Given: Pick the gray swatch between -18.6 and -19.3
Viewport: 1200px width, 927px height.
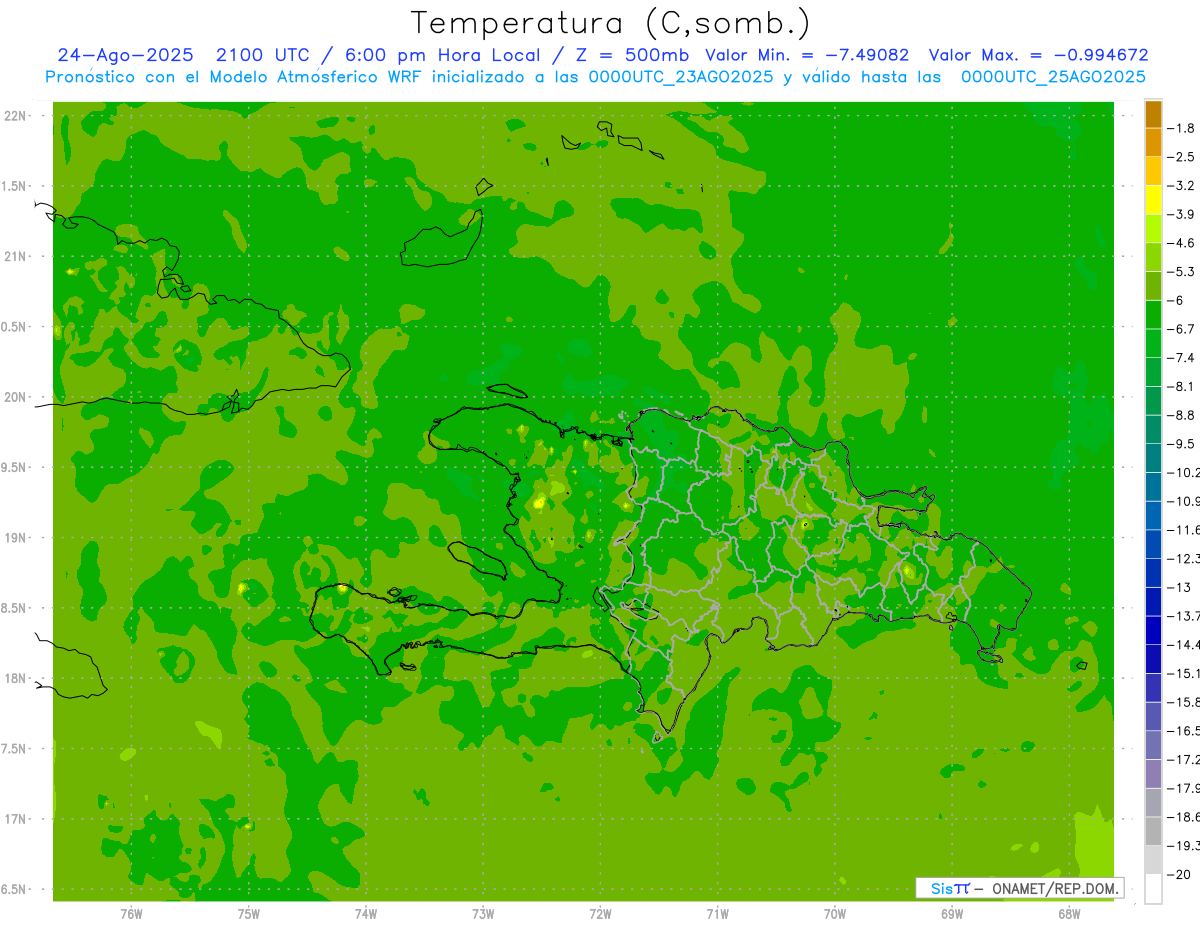Looking at the screenshot, I should coord(1153,832).
